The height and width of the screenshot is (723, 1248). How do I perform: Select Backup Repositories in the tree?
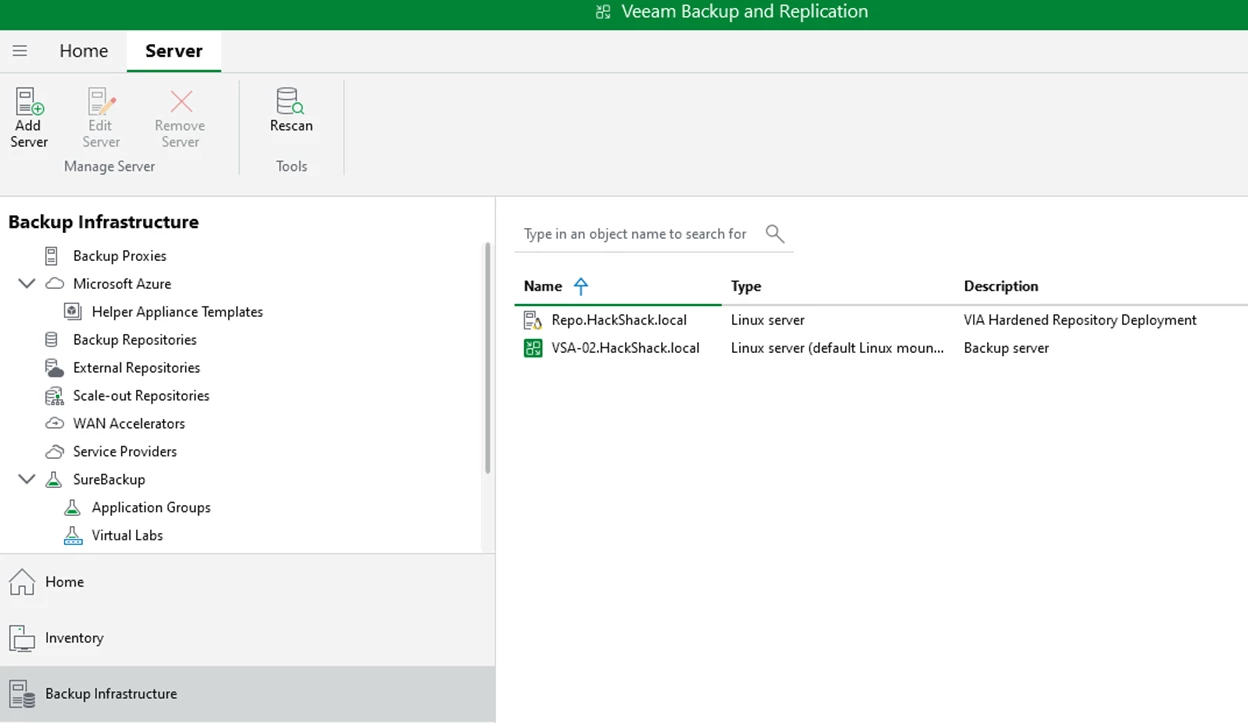(x=134, y=340)
